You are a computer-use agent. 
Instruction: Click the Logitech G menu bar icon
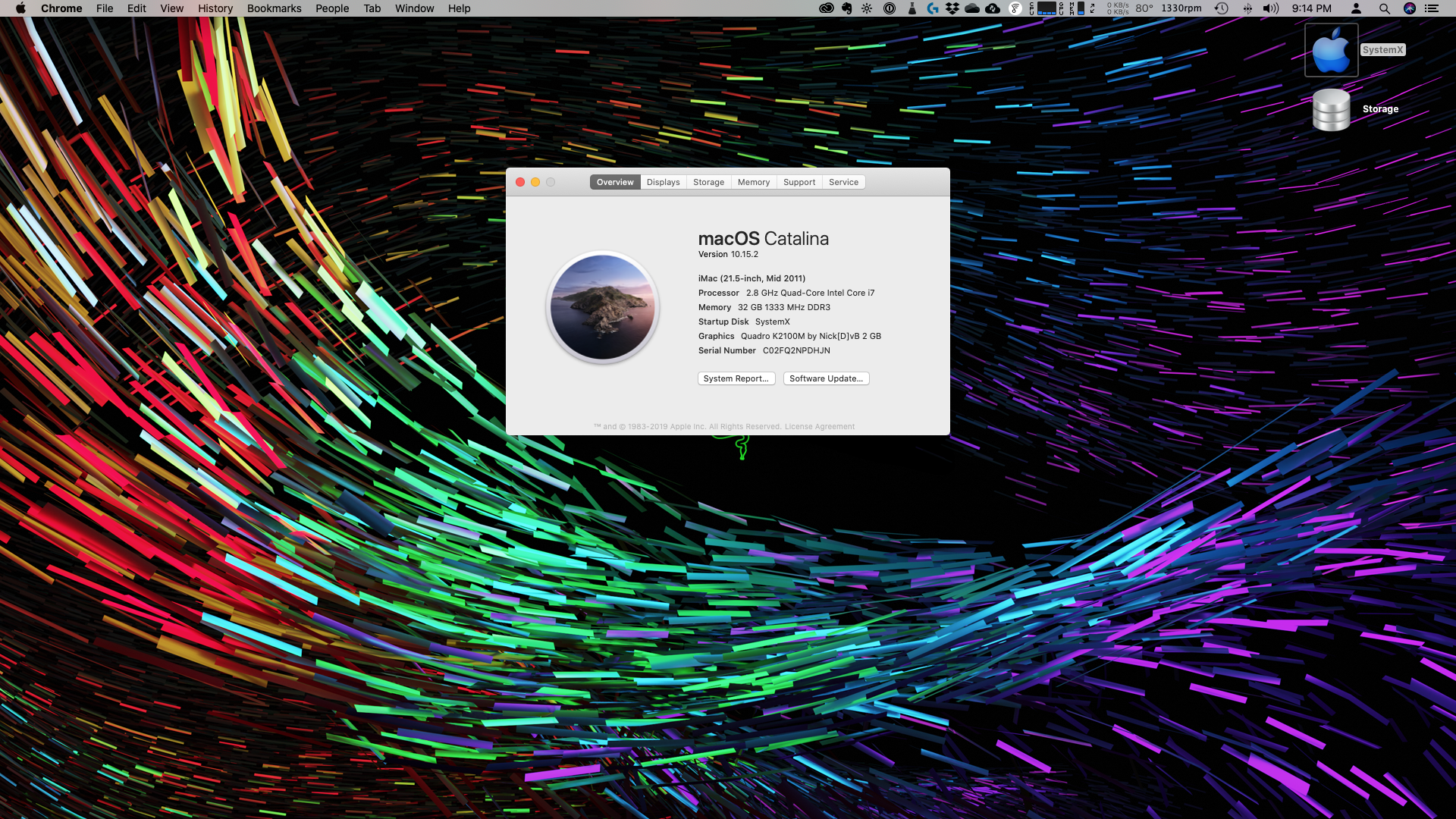pyautogui.click(x=932, y=8)
